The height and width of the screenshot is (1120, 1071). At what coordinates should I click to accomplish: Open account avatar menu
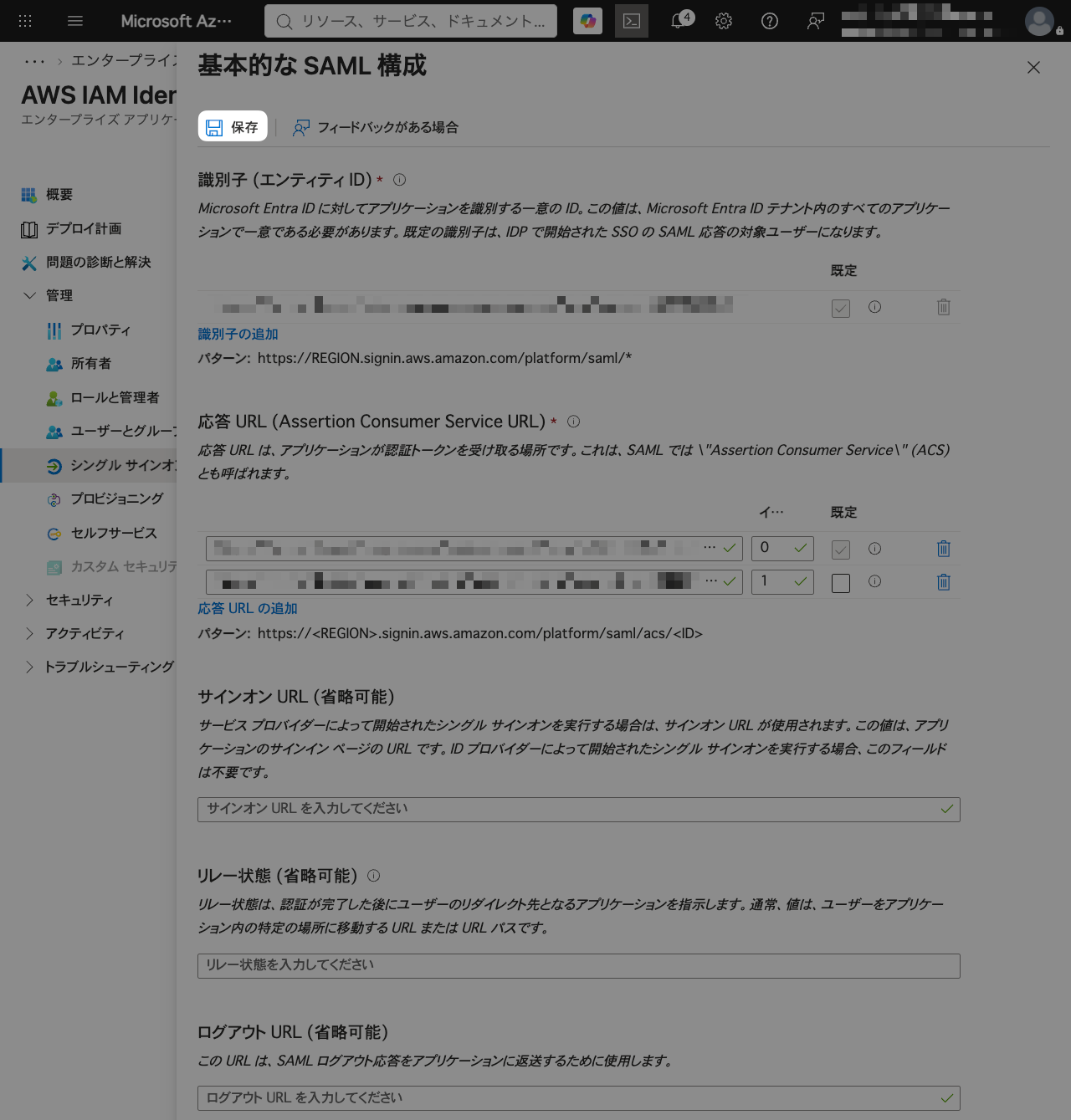(1039, 21)
